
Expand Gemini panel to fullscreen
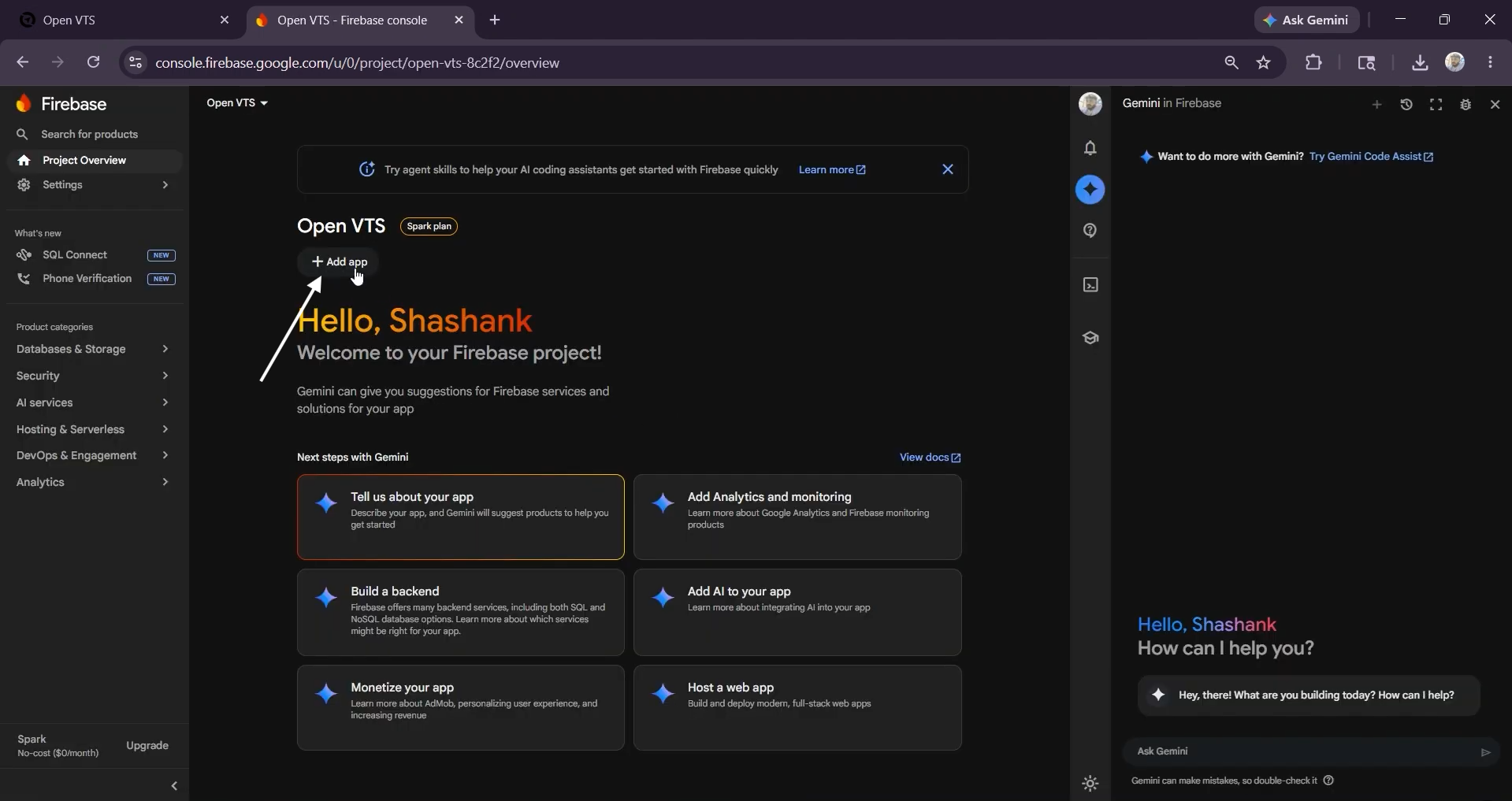(x=1436, y=104)
